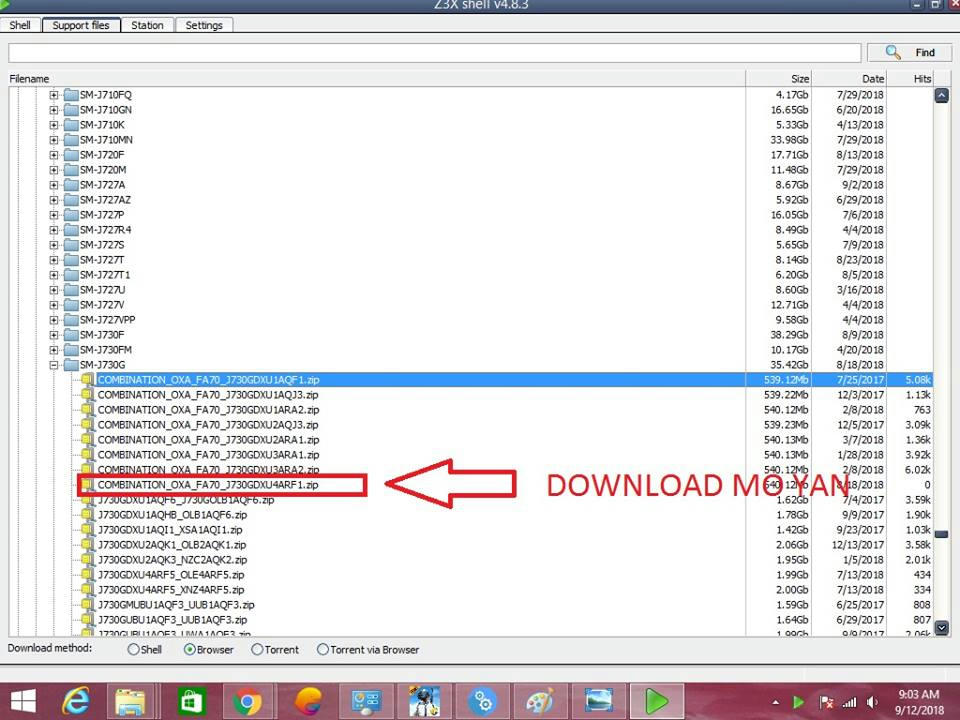This screenshot has width=960, height=720.
Task: Click the SM-J727U folder icon
Action: click(71, 290)
